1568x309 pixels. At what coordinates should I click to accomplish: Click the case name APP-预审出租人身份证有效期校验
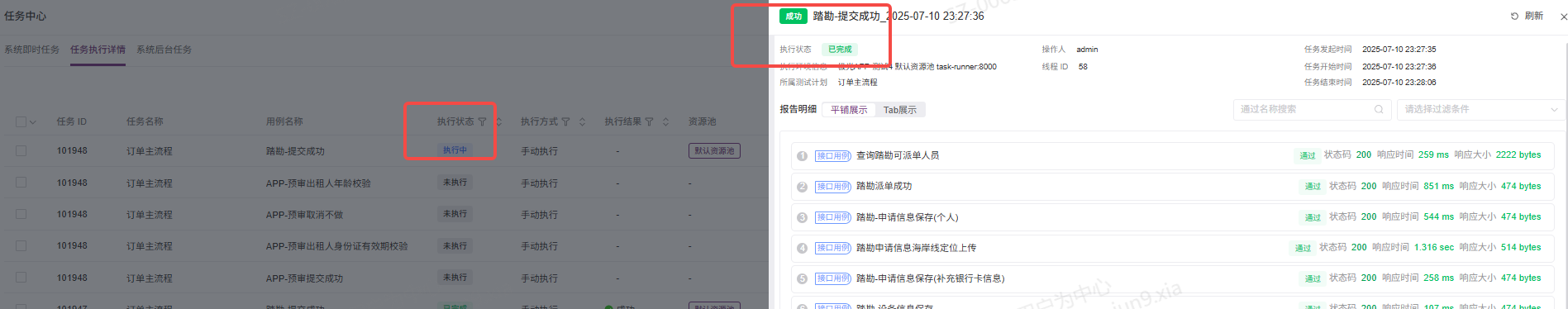click(x=336, y=246)
